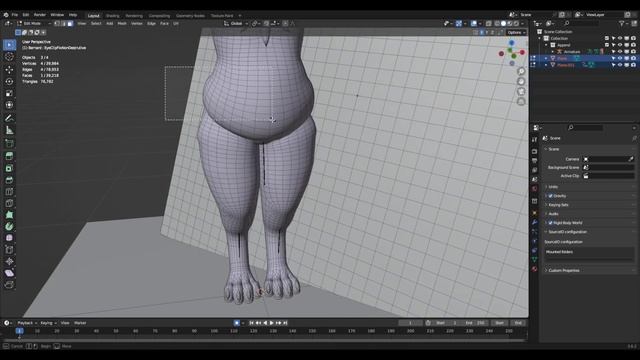Image resolution: width=640 pixels, height=360 pixels.
Task: Select the Shear tool
Action: pos(9,273)
